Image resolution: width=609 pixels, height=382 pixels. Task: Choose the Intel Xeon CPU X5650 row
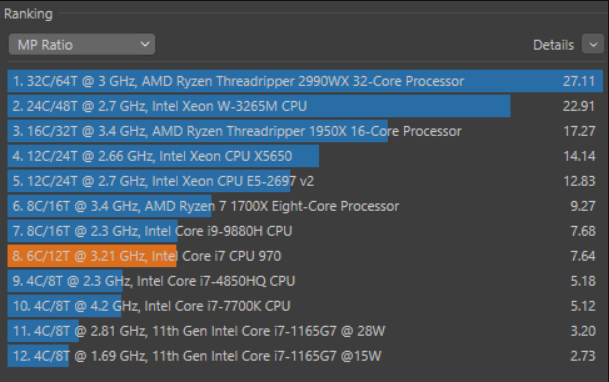[305, 156]
